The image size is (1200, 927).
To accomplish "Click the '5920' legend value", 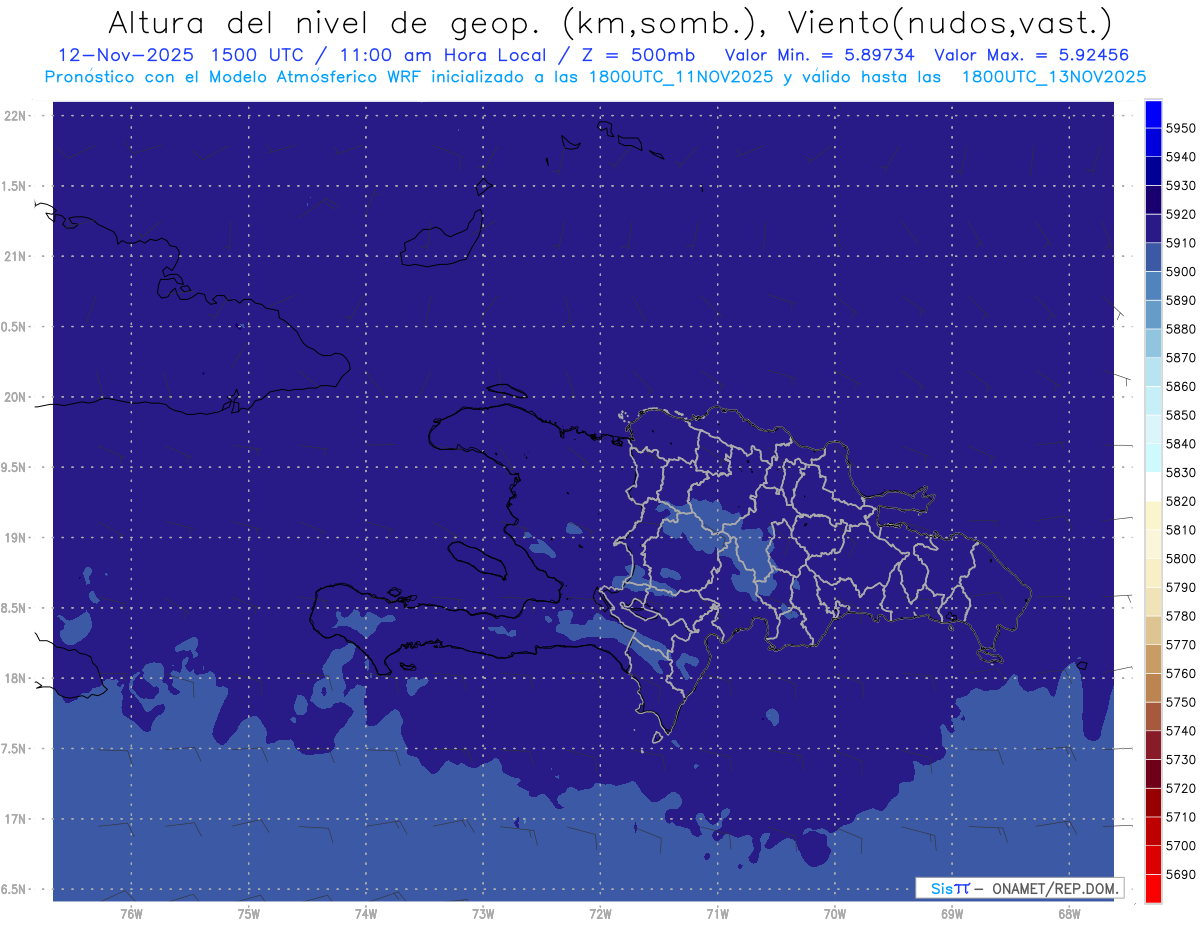I will coord(1181,214).
